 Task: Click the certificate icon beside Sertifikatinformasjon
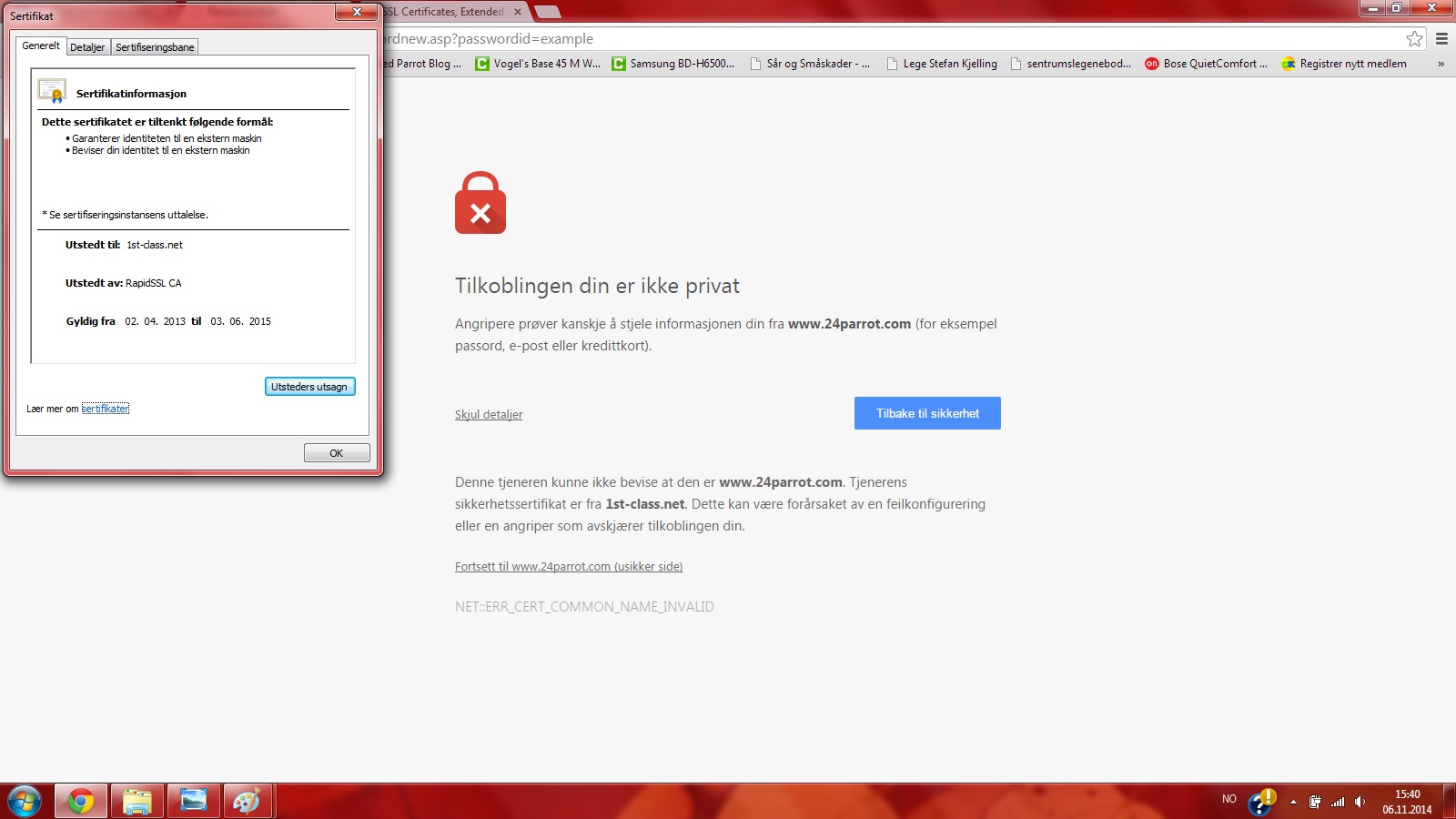pos(52,91)
